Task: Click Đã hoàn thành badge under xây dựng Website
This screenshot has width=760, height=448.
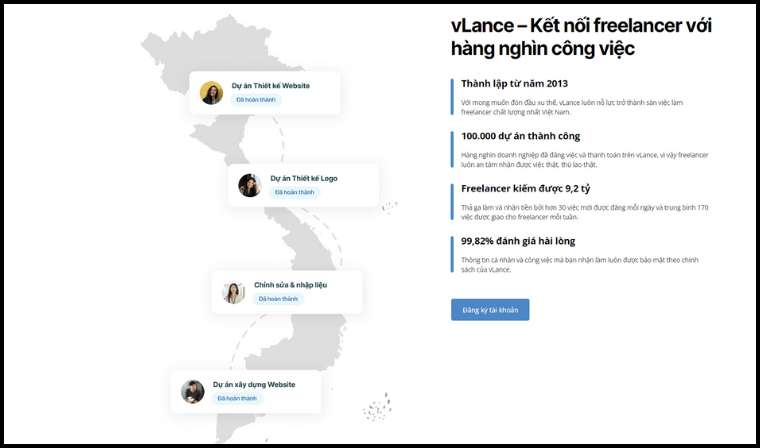Action: [x=238, y=399]
